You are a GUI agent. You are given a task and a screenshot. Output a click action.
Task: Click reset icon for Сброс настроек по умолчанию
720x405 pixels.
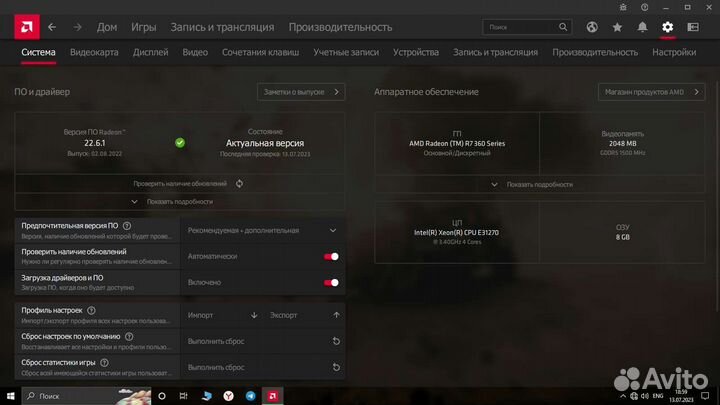[336, 341]
